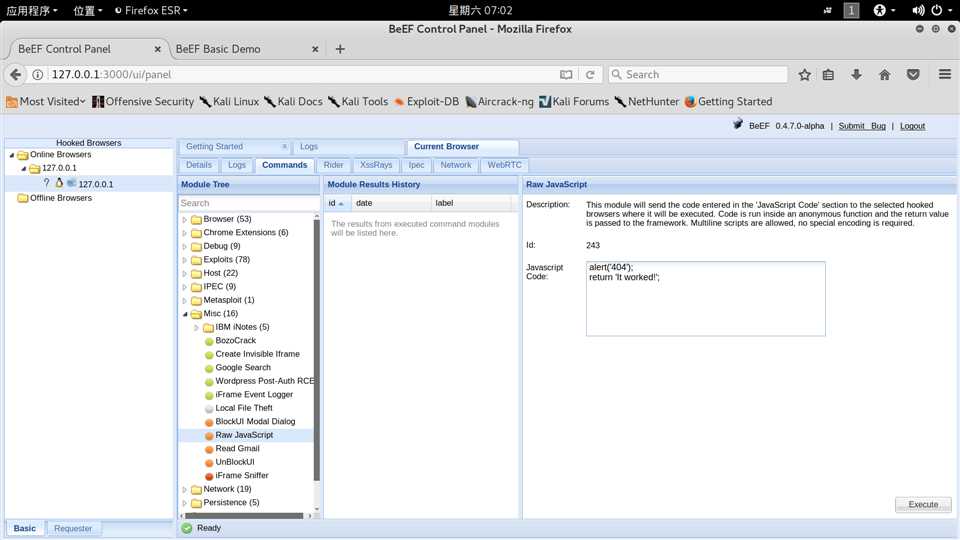Open the Firefox hamburger menu
The height and width of the screenshot is (540, 960).
pyautogui.click(x=945, y=74)
